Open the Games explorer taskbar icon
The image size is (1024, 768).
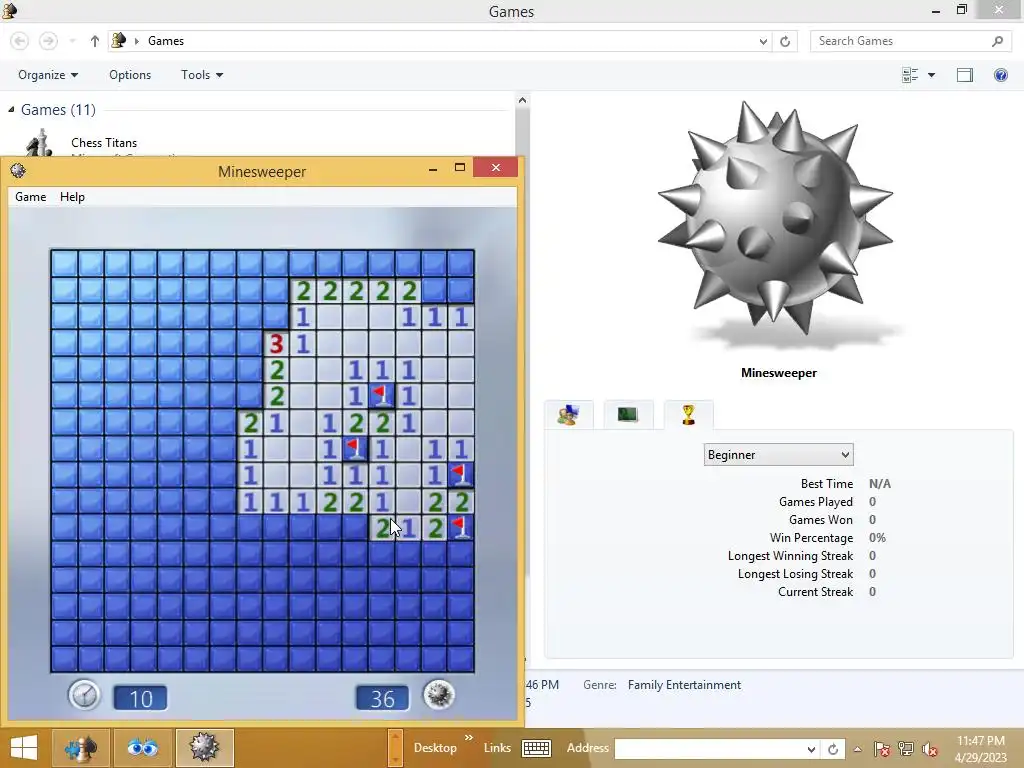click(x=80, y=748)
